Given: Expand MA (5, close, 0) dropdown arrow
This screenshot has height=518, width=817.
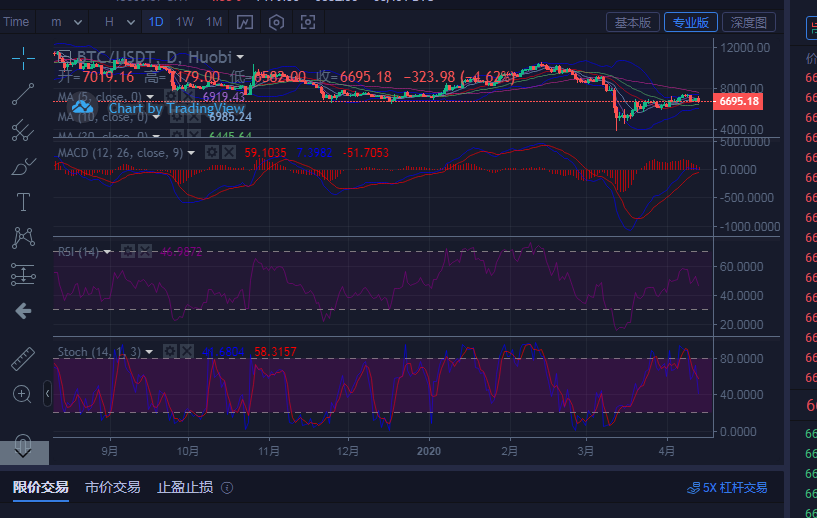Looking at the screenshot, I should point(150,97).
